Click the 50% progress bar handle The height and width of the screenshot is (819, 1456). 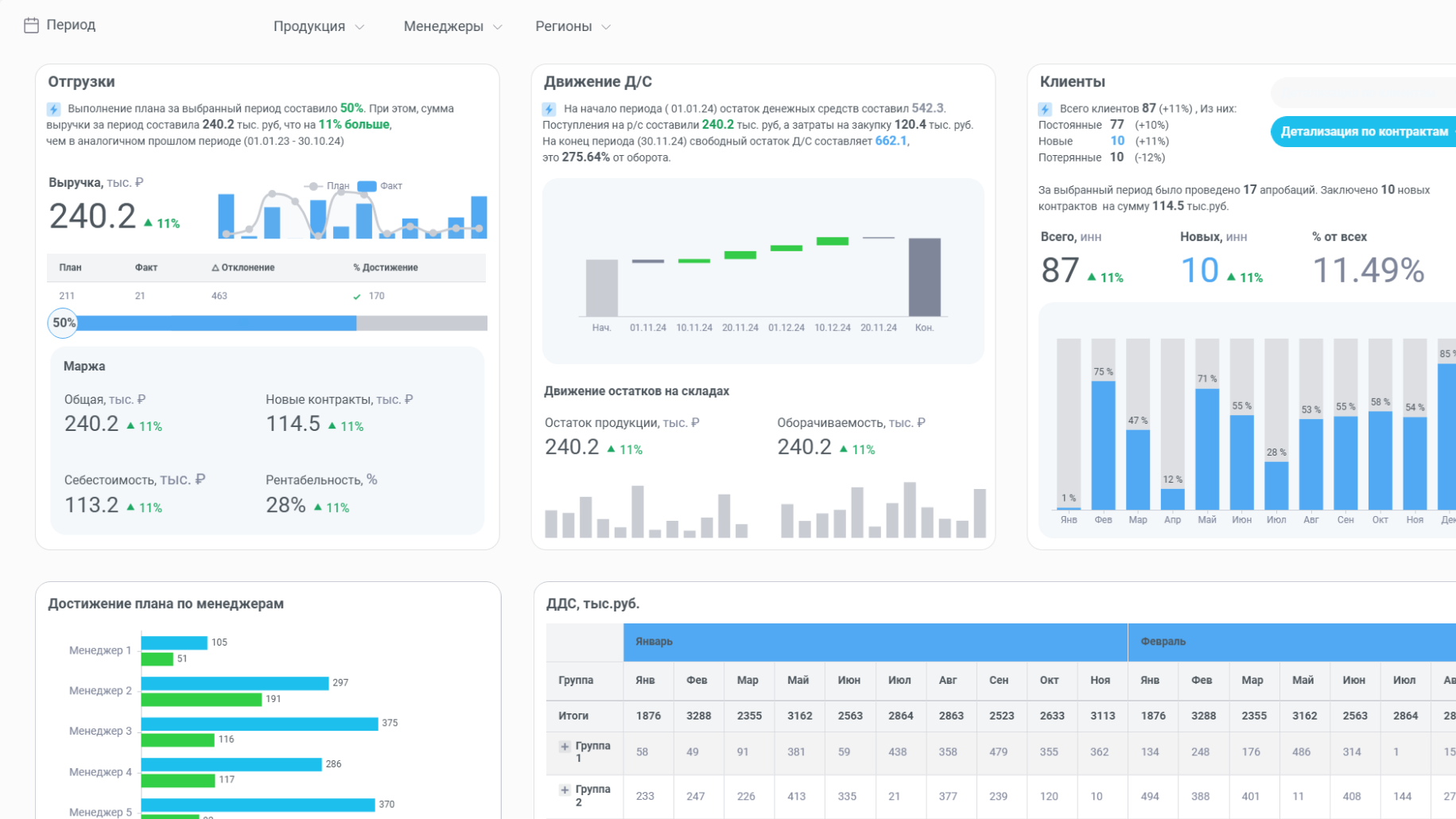pos(63,323)
